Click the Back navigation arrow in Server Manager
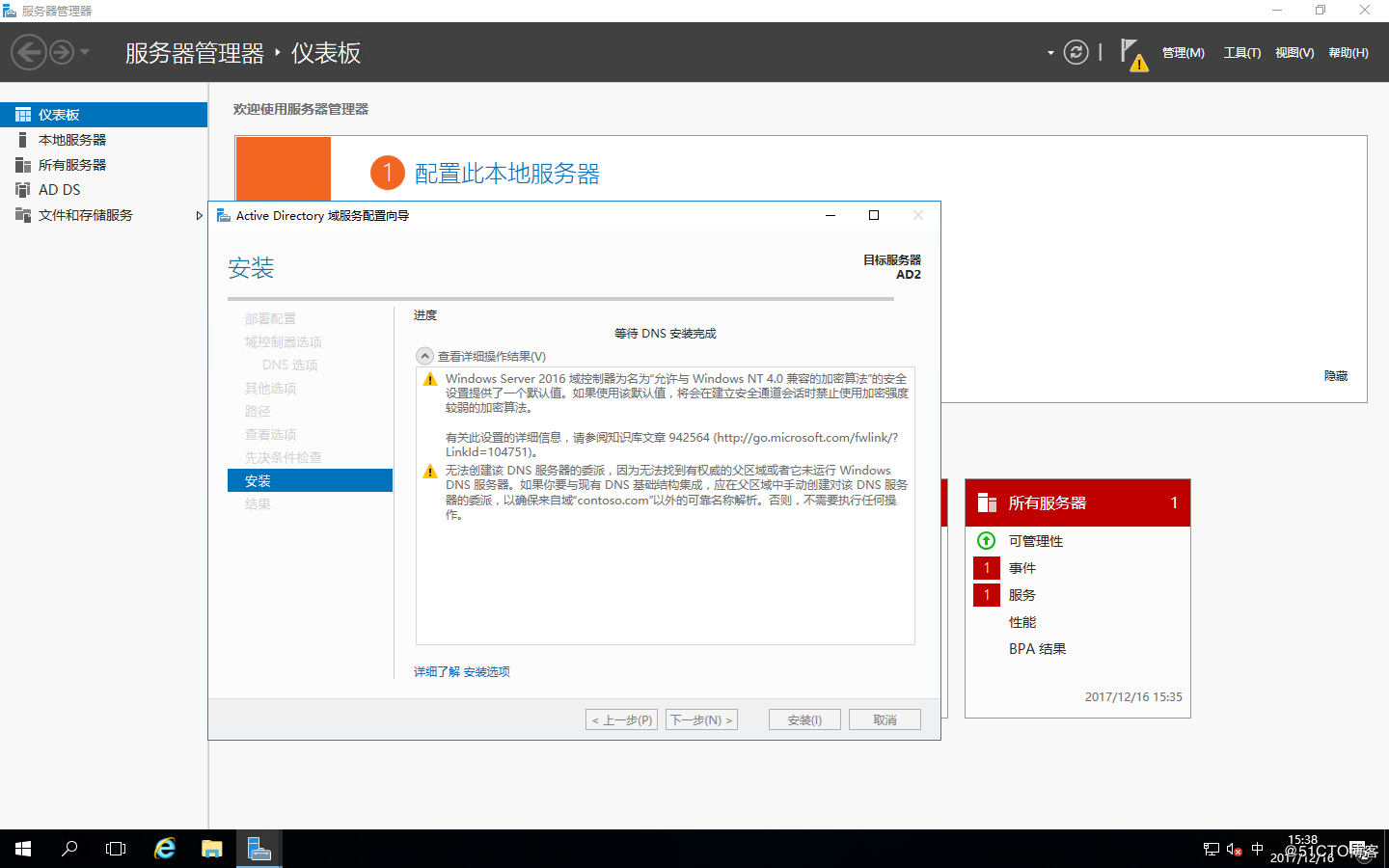Screen dimensions: 1389x868 29,52
